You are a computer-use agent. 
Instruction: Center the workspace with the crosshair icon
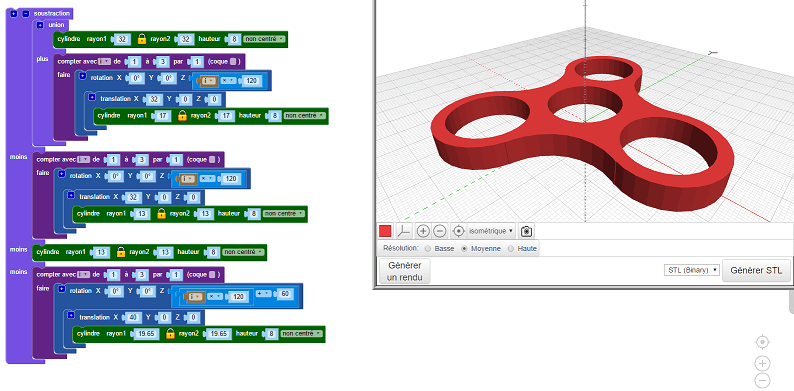coord(762,342)
